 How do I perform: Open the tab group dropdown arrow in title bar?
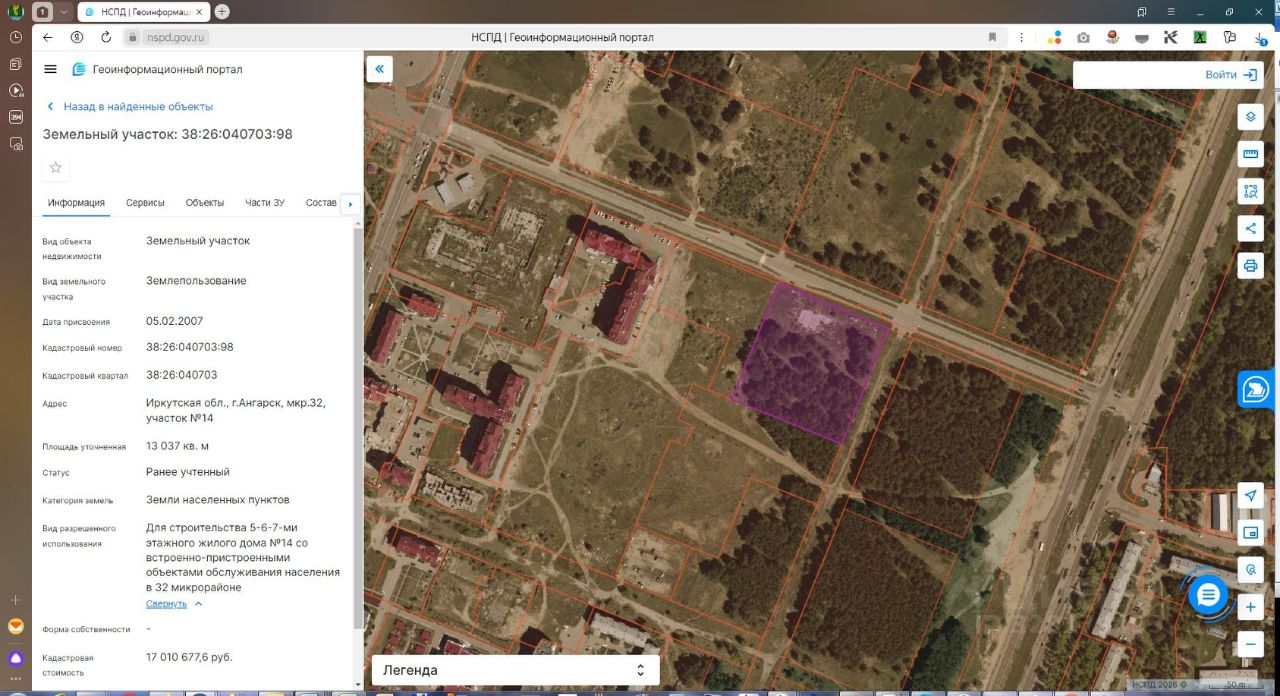pyautogui.click(x=64, y=12)
